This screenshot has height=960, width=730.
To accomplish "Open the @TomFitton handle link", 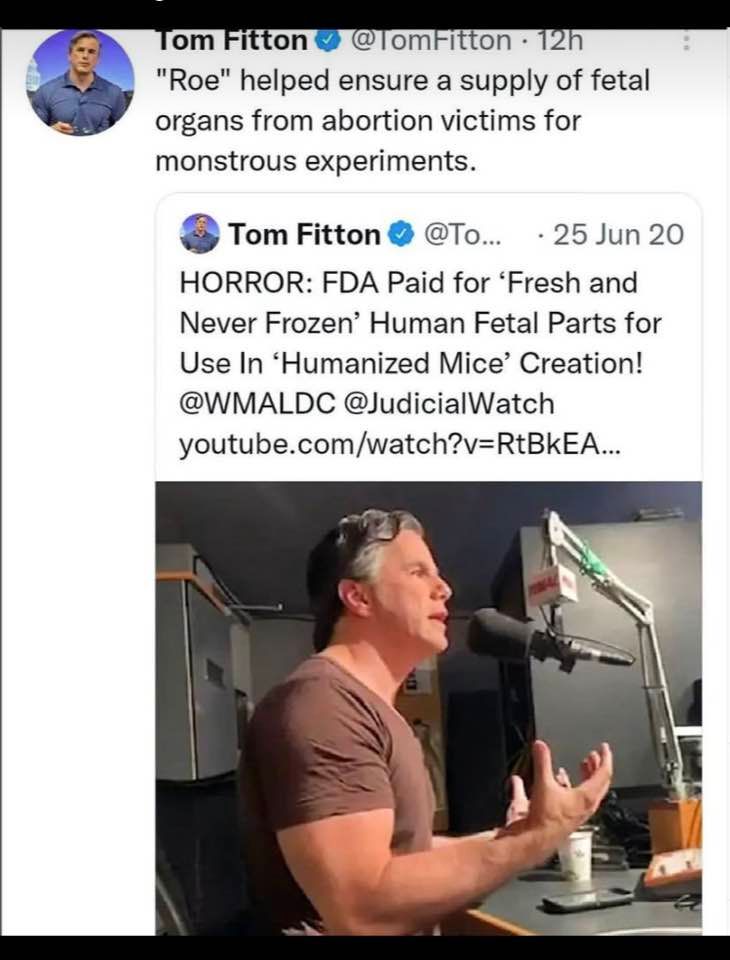I will point(432,41).
